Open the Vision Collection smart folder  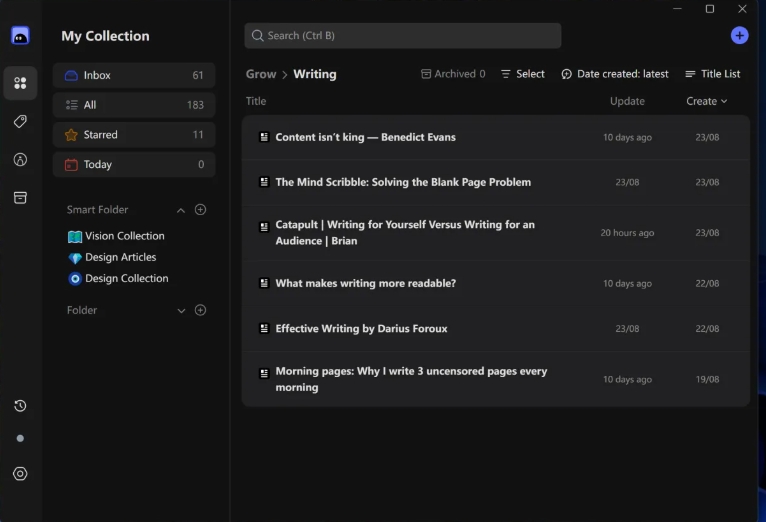pos(116,236)
